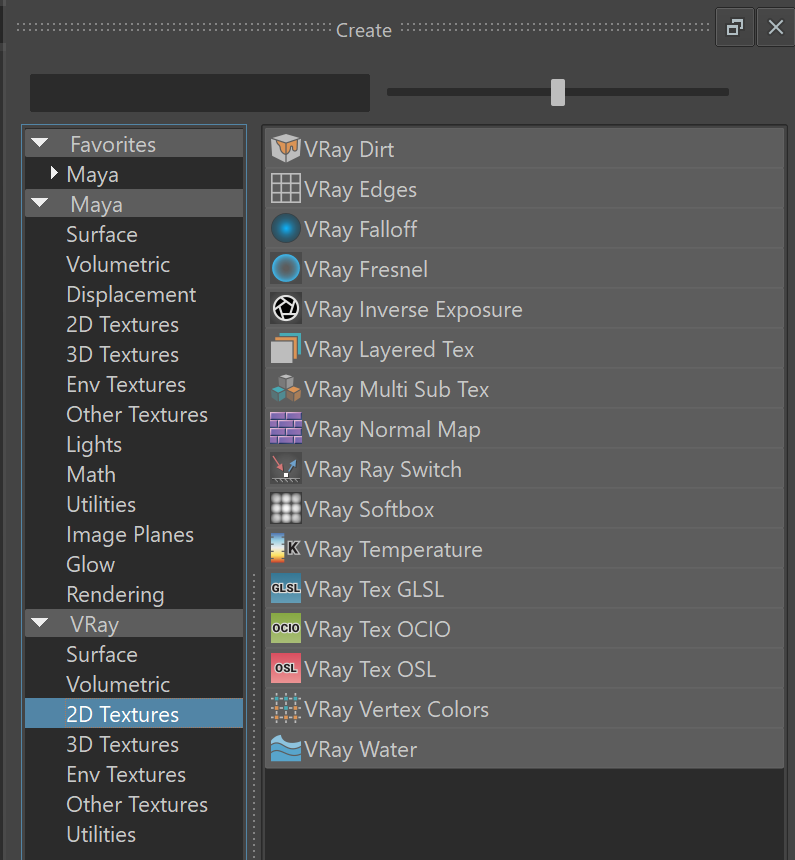The width and height of the screenshot is (795, 860).
Task: Expand the Maya item under Favorites
Action: (x=54, y=173)
